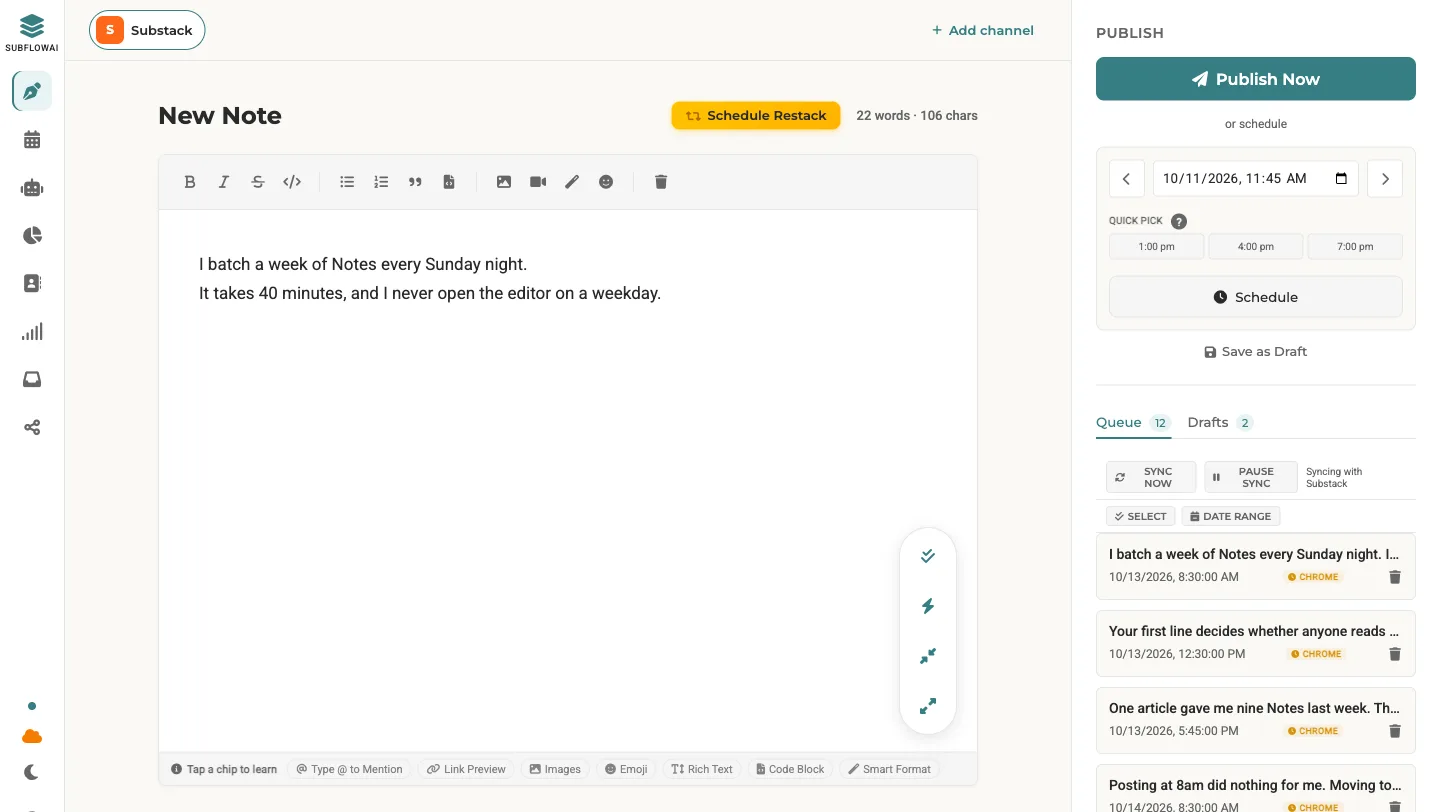Click Schedule Restack button
The image size is (1440, 812).
click(x=756, y=115)
